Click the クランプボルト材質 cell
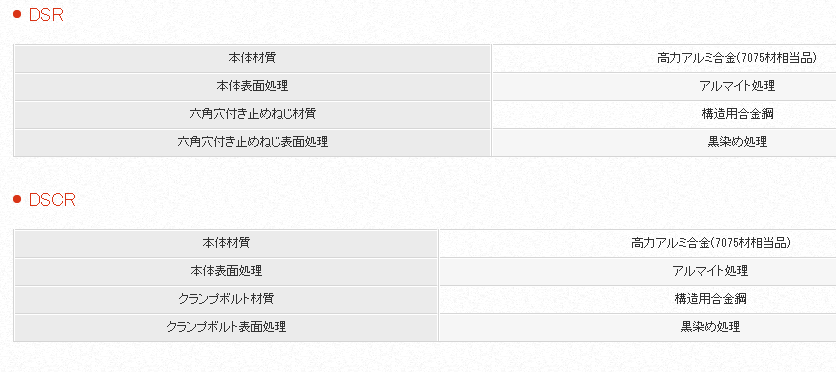The height and width of the screenshot is (372, 836). [x=226, y=299]
